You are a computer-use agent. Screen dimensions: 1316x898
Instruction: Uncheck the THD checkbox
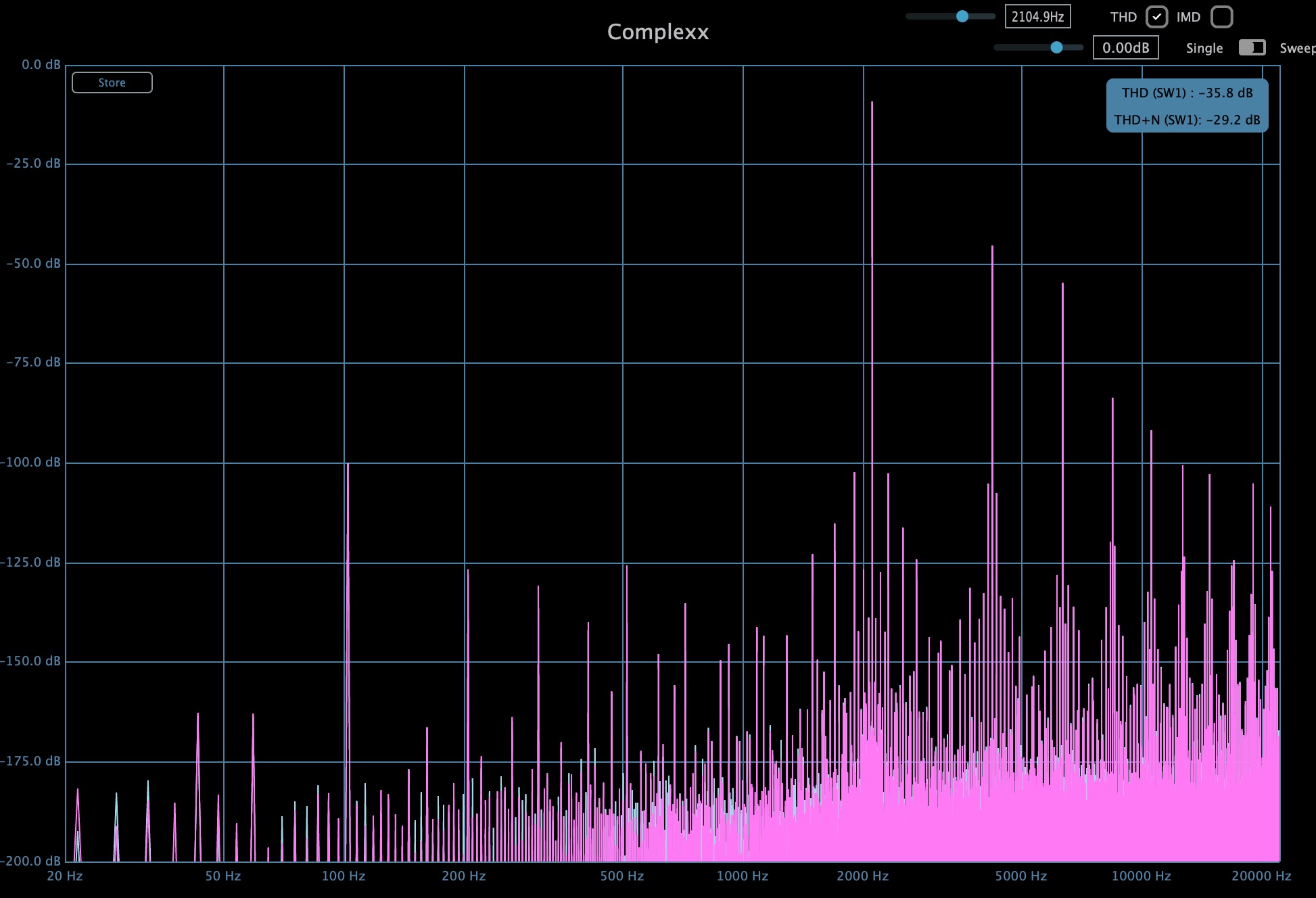tap(1156, 17)
